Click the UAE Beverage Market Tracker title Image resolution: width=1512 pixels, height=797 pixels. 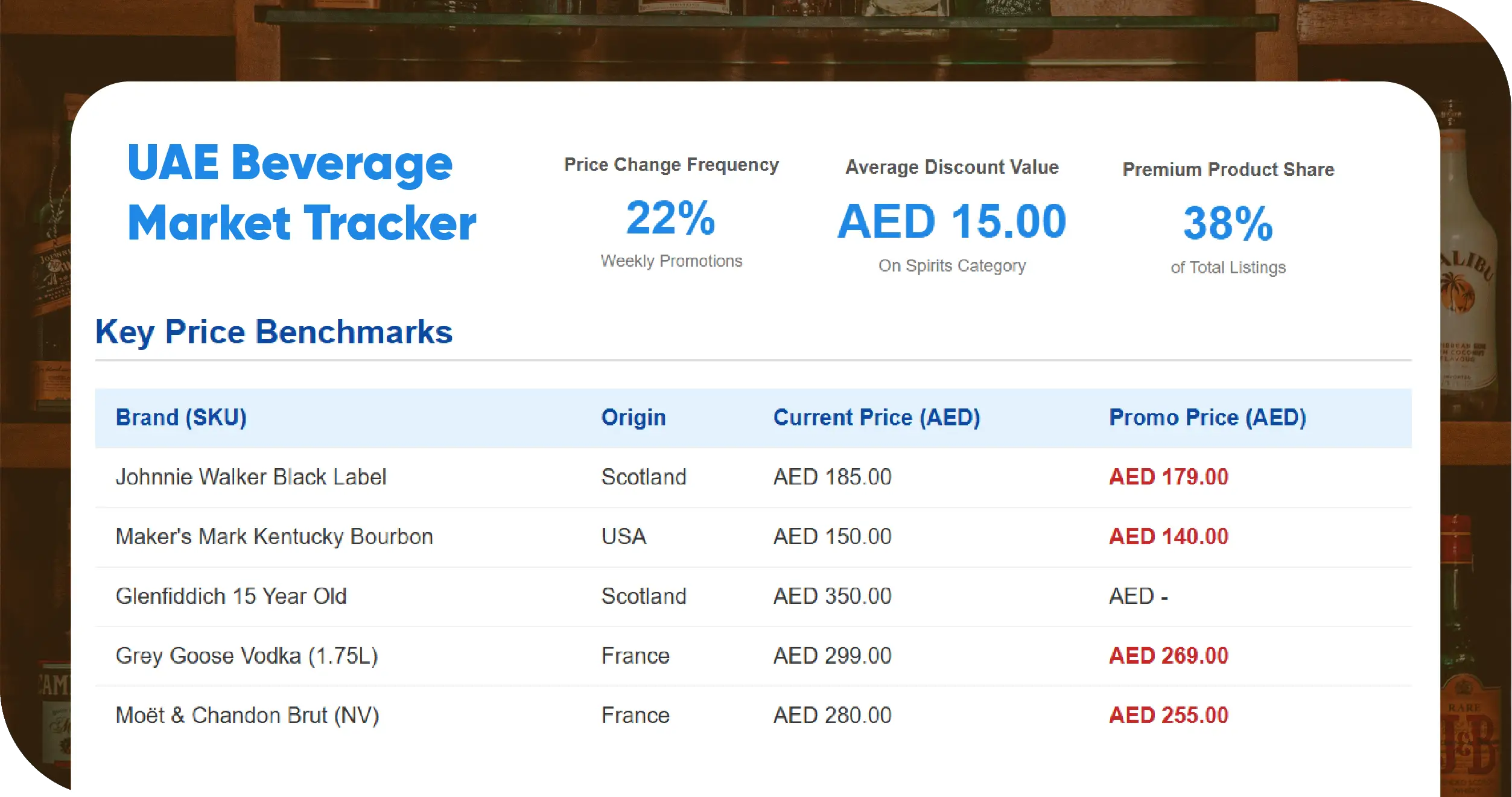(302, 192)
